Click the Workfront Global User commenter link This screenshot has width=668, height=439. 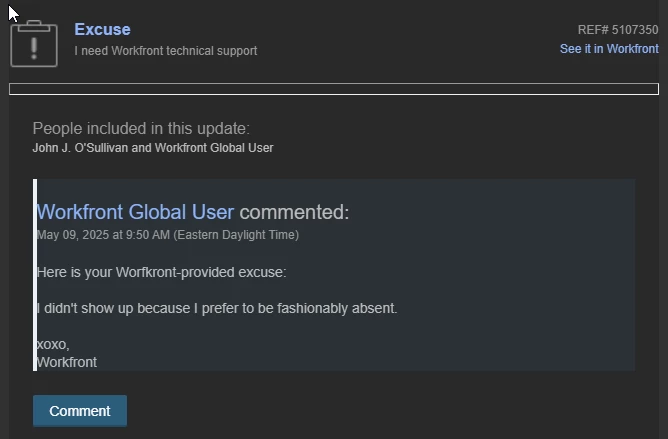[135, 212]
